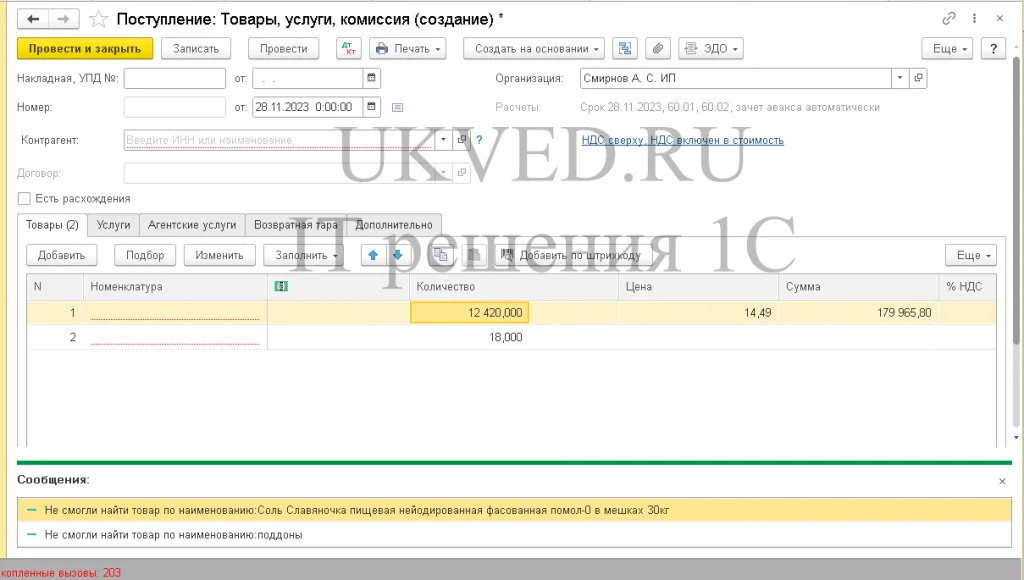Switch to the Товары (2) tab
The image size is (1024, 580).
pos(52,225)
